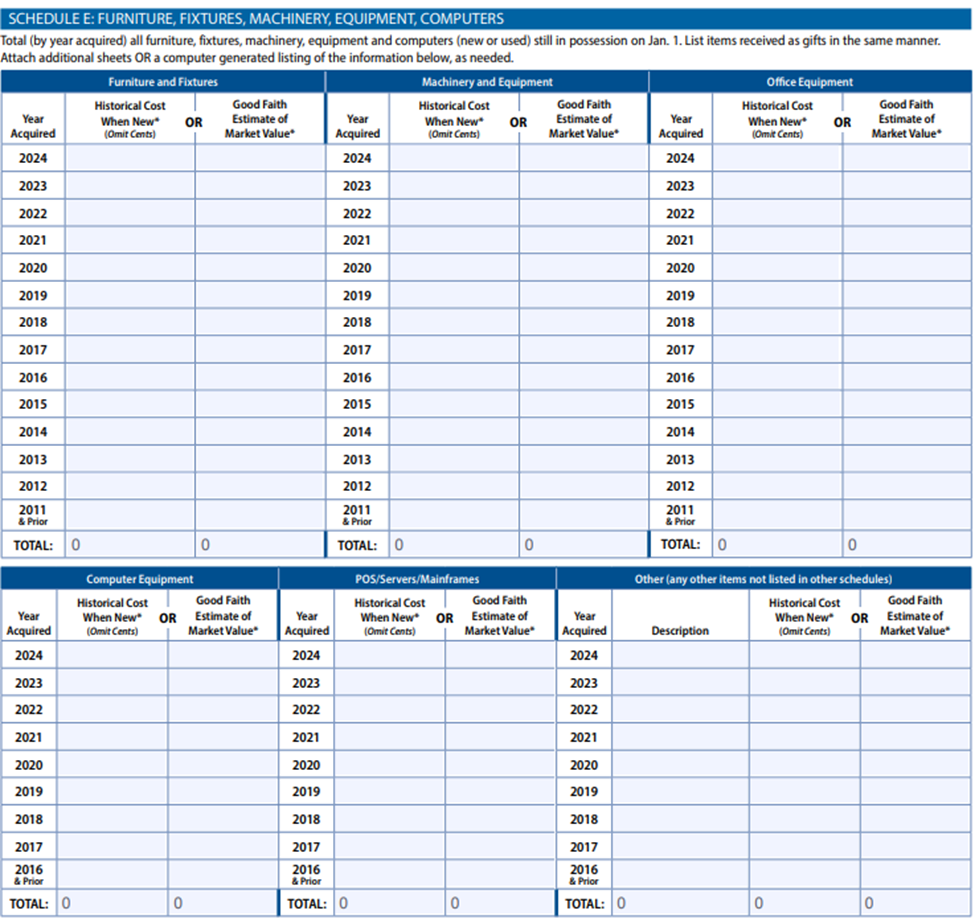Click the Other section 2024 Description field

(681, 656)
